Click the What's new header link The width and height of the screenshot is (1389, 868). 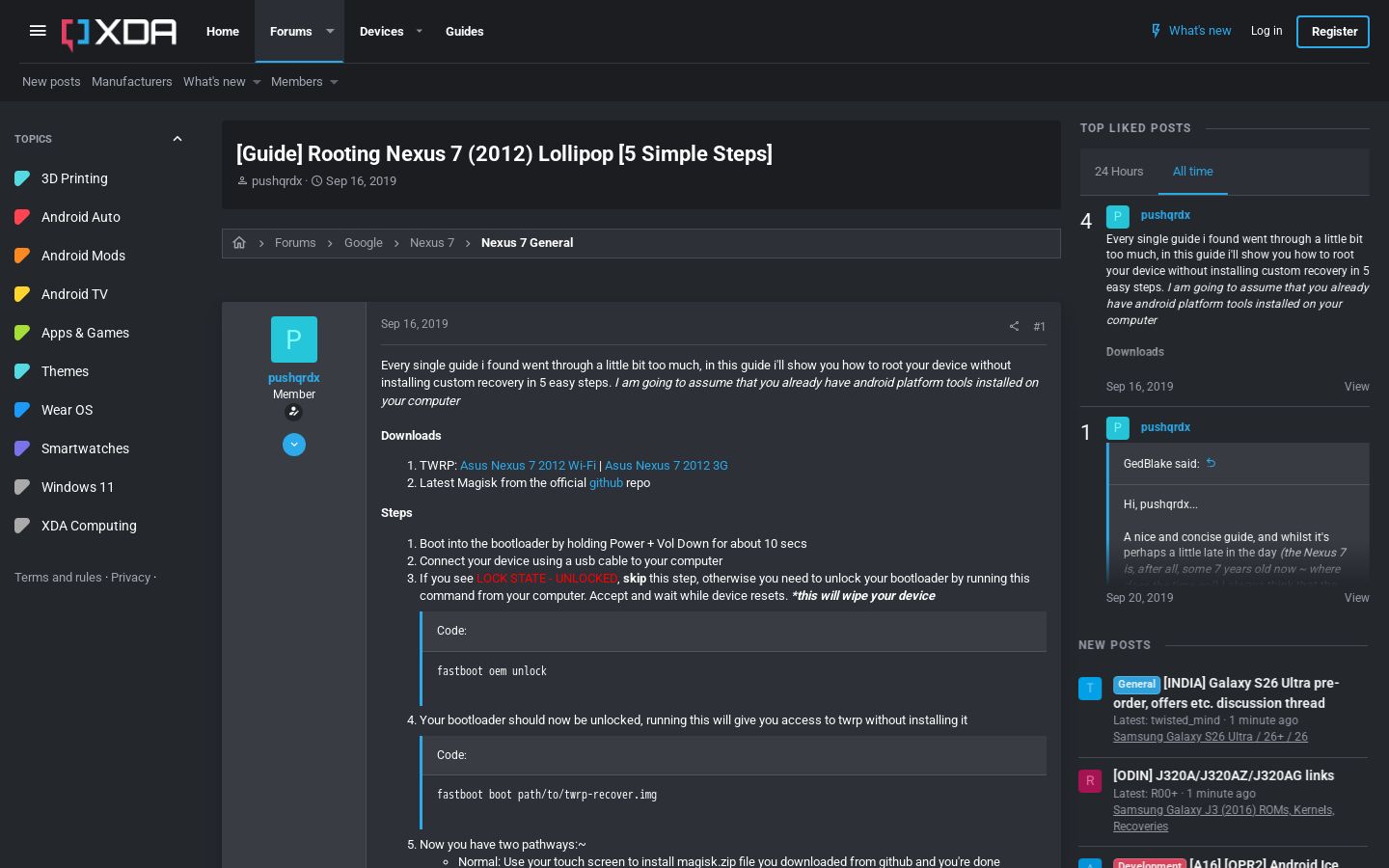click(x=1200, y=31)
